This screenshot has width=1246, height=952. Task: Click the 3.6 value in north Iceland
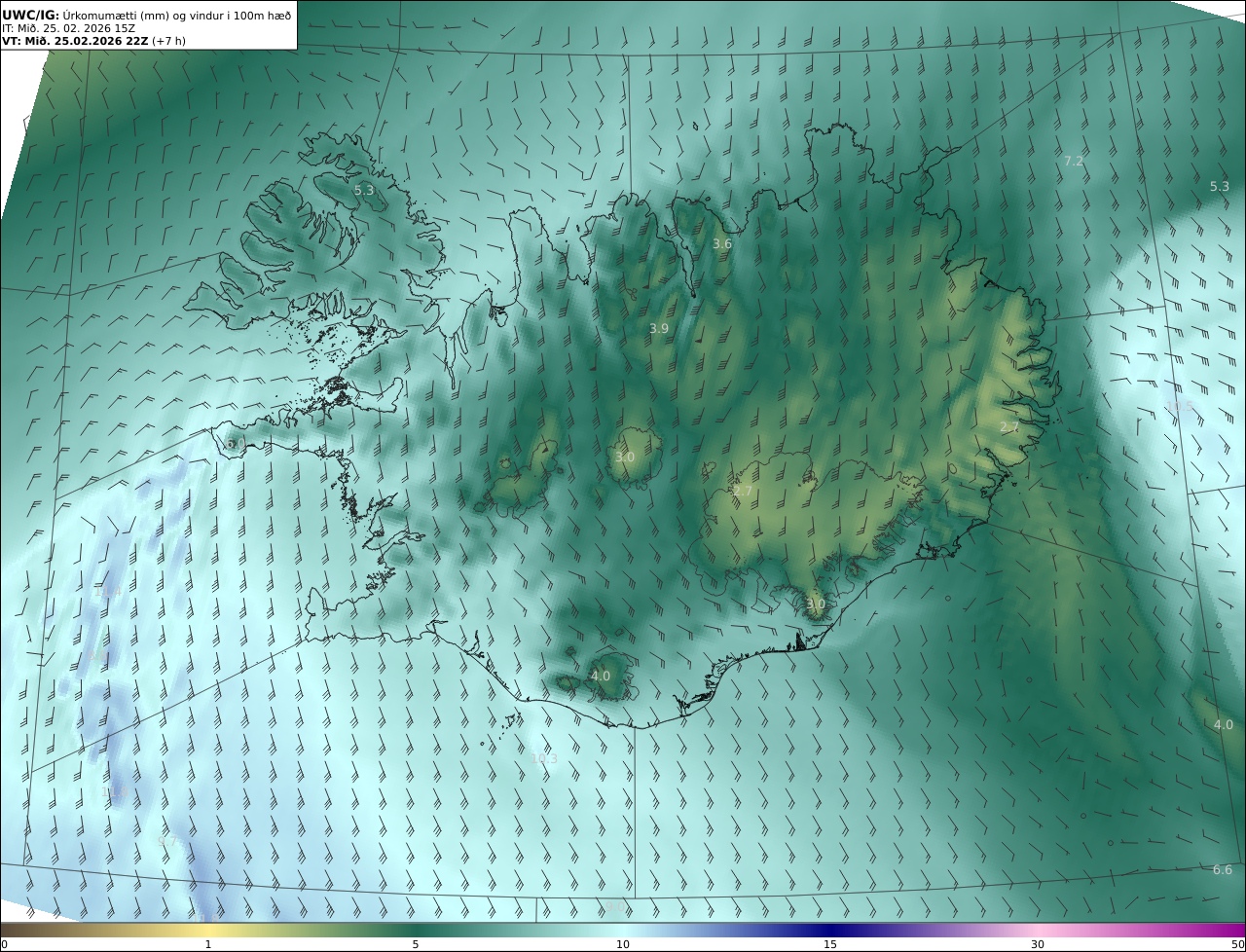pos(722,244)
